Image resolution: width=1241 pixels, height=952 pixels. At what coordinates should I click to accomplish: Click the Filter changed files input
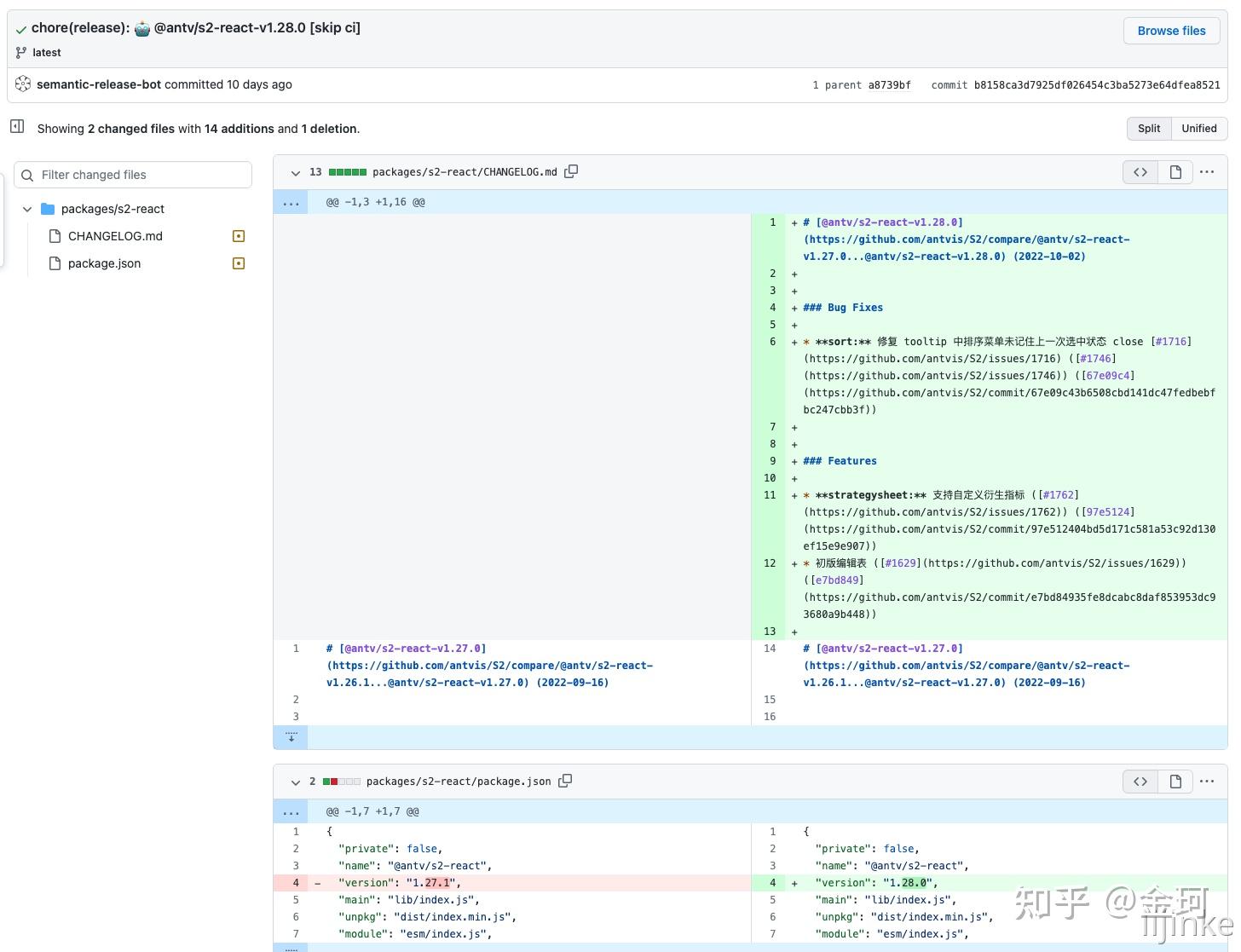click(132, 174)
